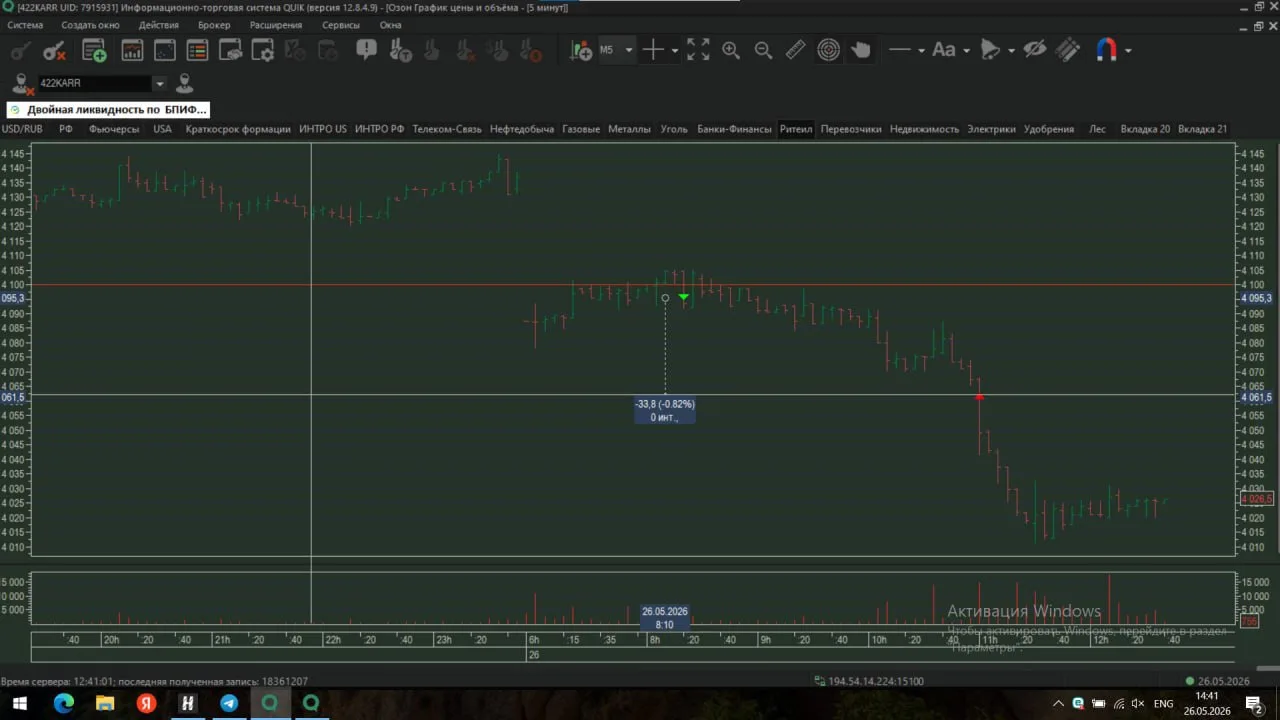Select the hand pan tool

tap(861, 50)
